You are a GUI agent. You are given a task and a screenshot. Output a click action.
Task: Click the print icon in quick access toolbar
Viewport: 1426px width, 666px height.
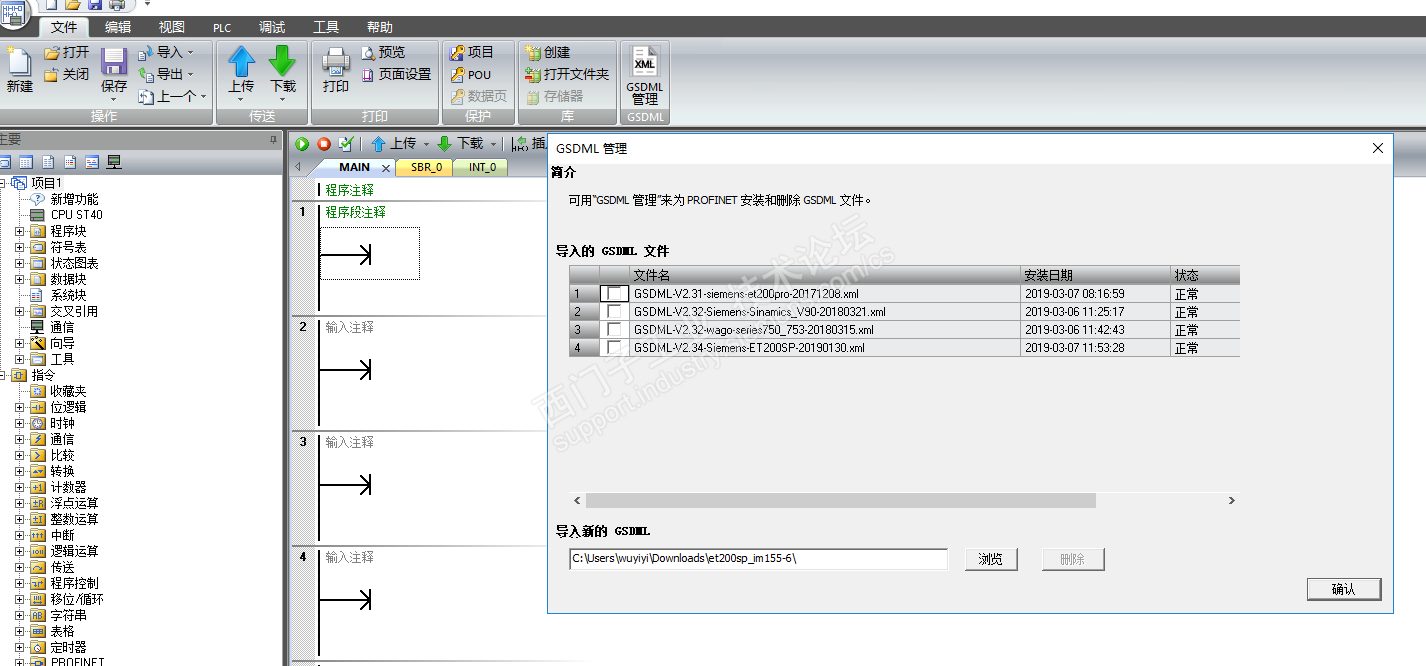pyautogui.click(x=117, y=5)
